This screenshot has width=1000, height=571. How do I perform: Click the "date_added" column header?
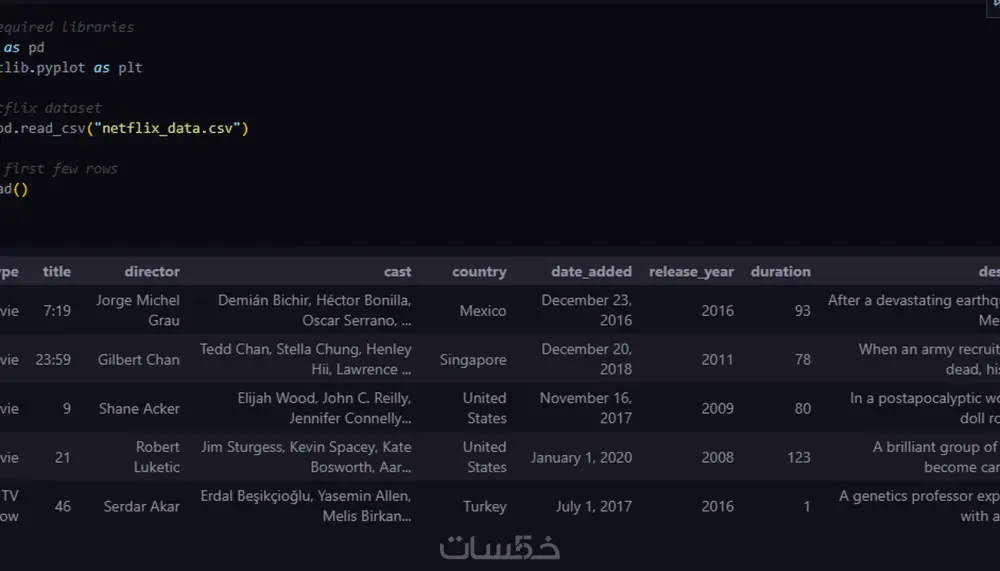tap(591, 272)
